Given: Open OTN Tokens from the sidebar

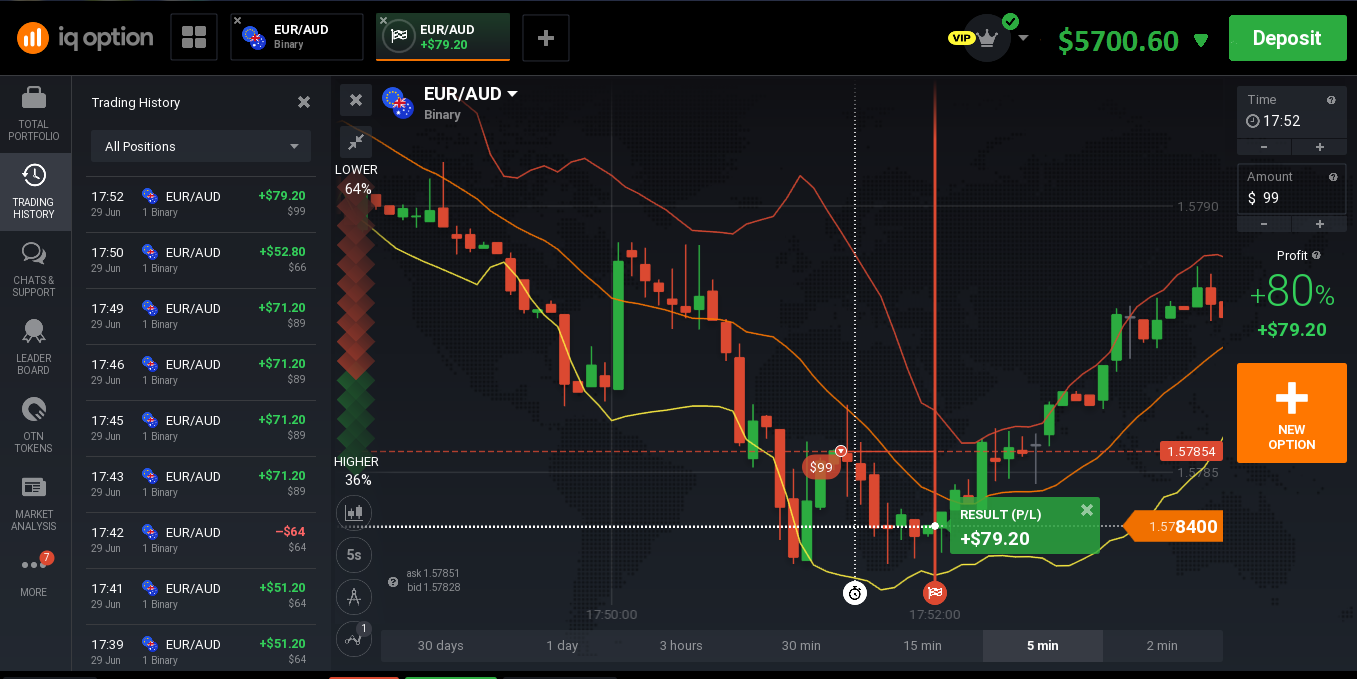Looking at the screenshot, I should click(34, 425).
